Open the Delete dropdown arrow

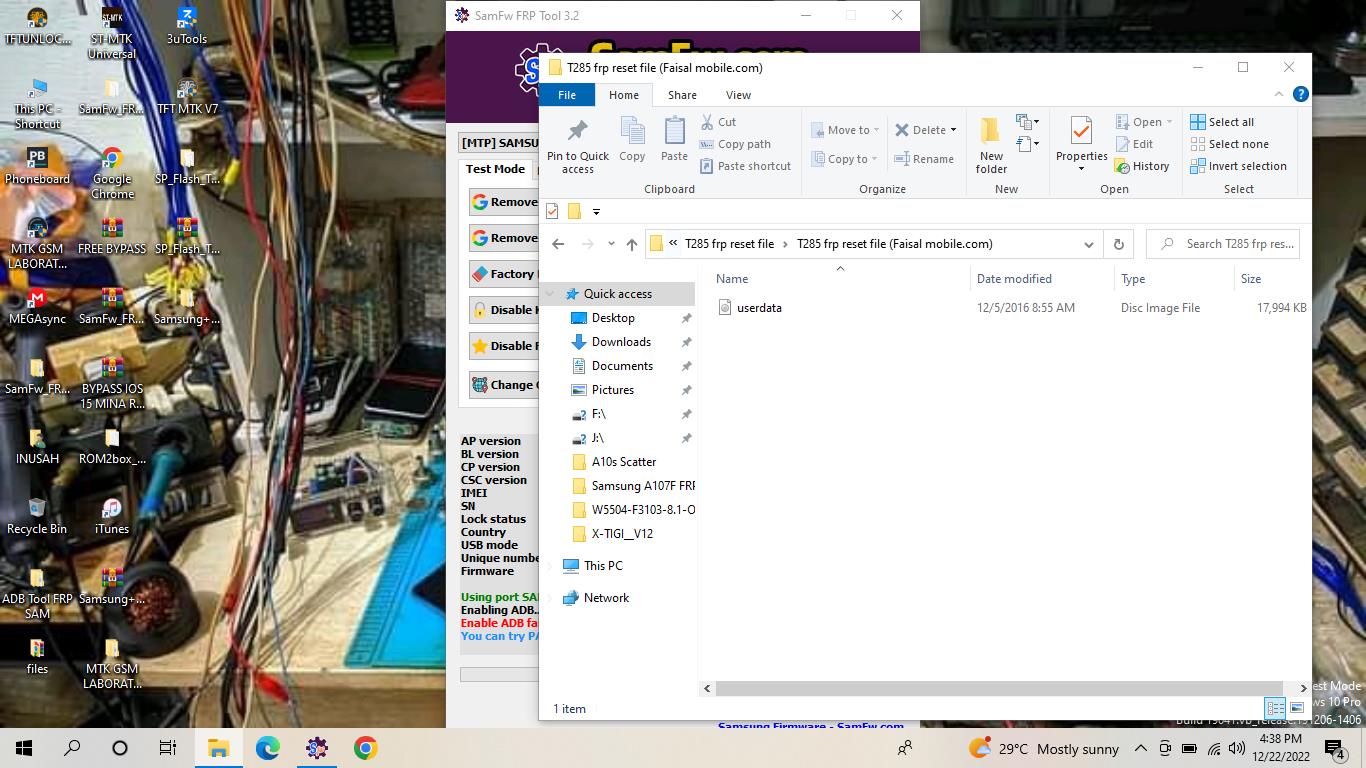953,130
